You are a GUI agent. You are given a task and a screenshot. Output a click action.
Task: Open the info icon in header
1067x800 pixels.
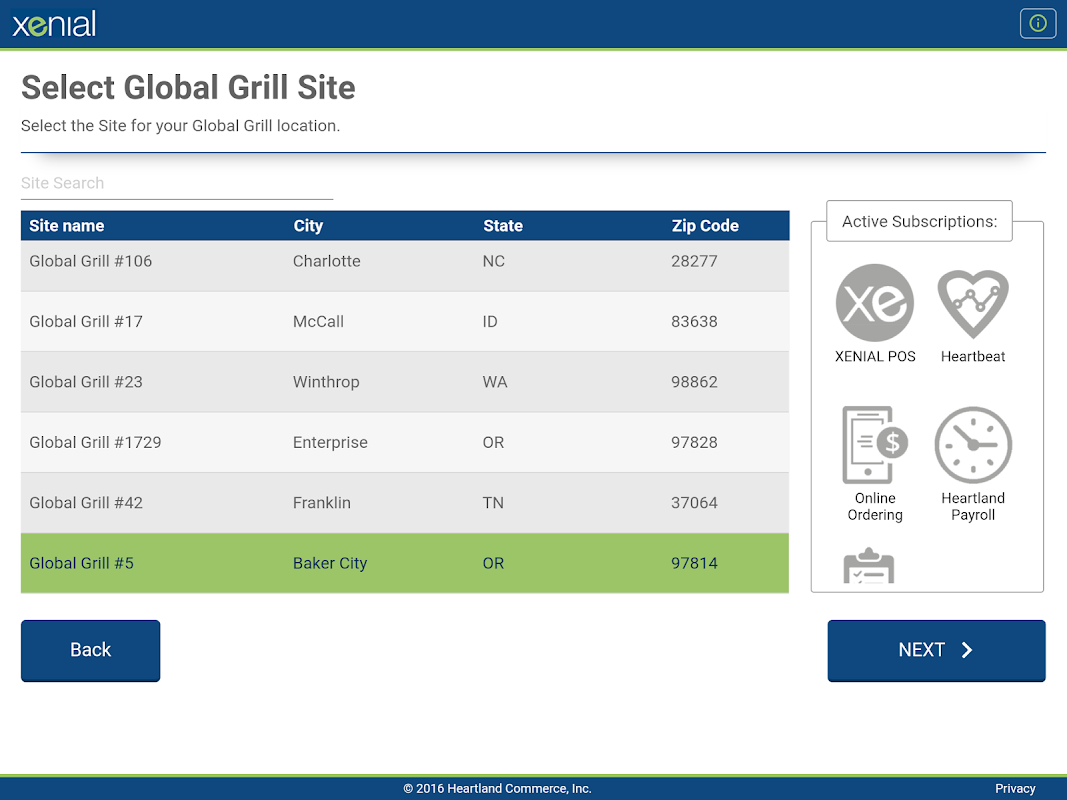[1038, 24]
